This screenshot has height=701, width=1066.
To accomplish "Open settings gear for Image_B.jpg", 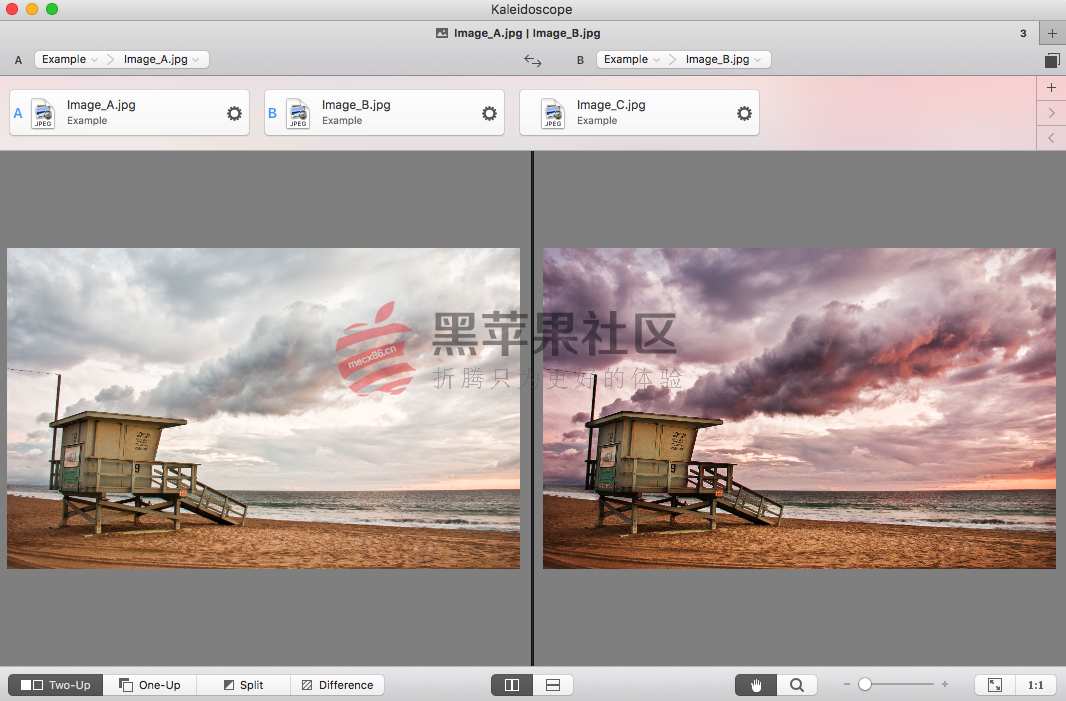I will (x=489, y=113).
